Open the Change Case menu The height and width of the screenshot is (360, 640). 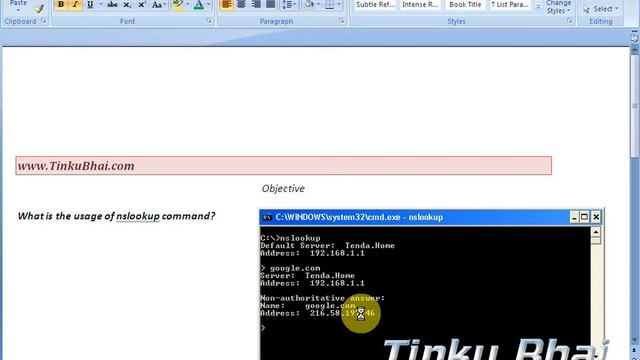pos(158,5)
